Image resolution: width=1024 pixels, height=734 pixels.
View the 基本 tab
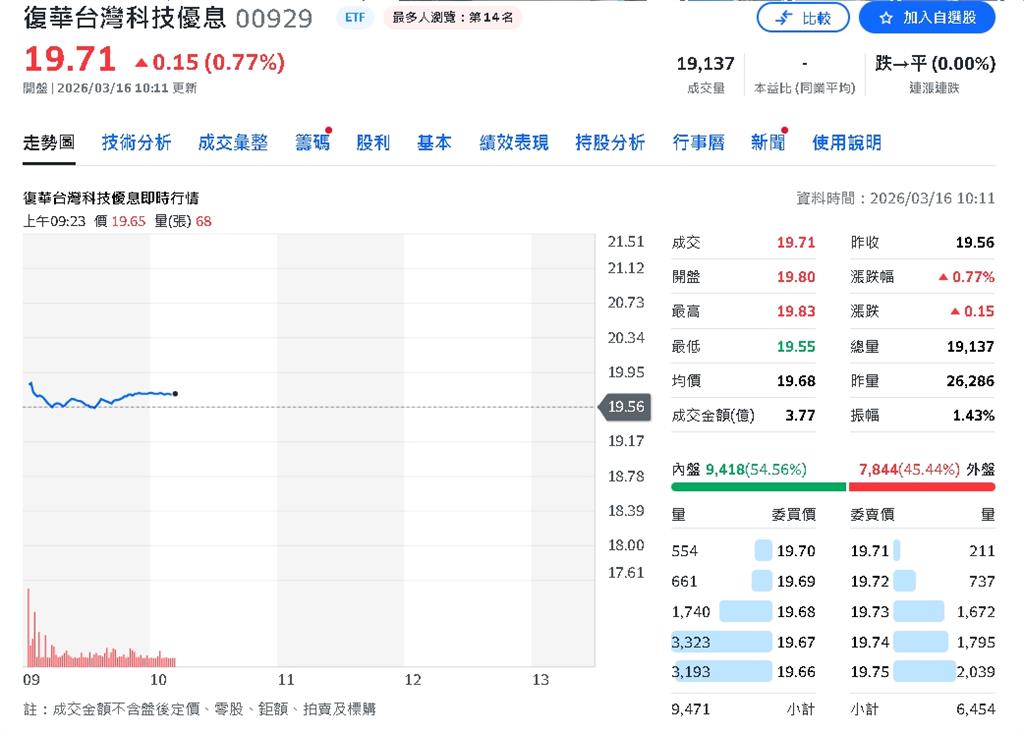[x=434, y=142]
